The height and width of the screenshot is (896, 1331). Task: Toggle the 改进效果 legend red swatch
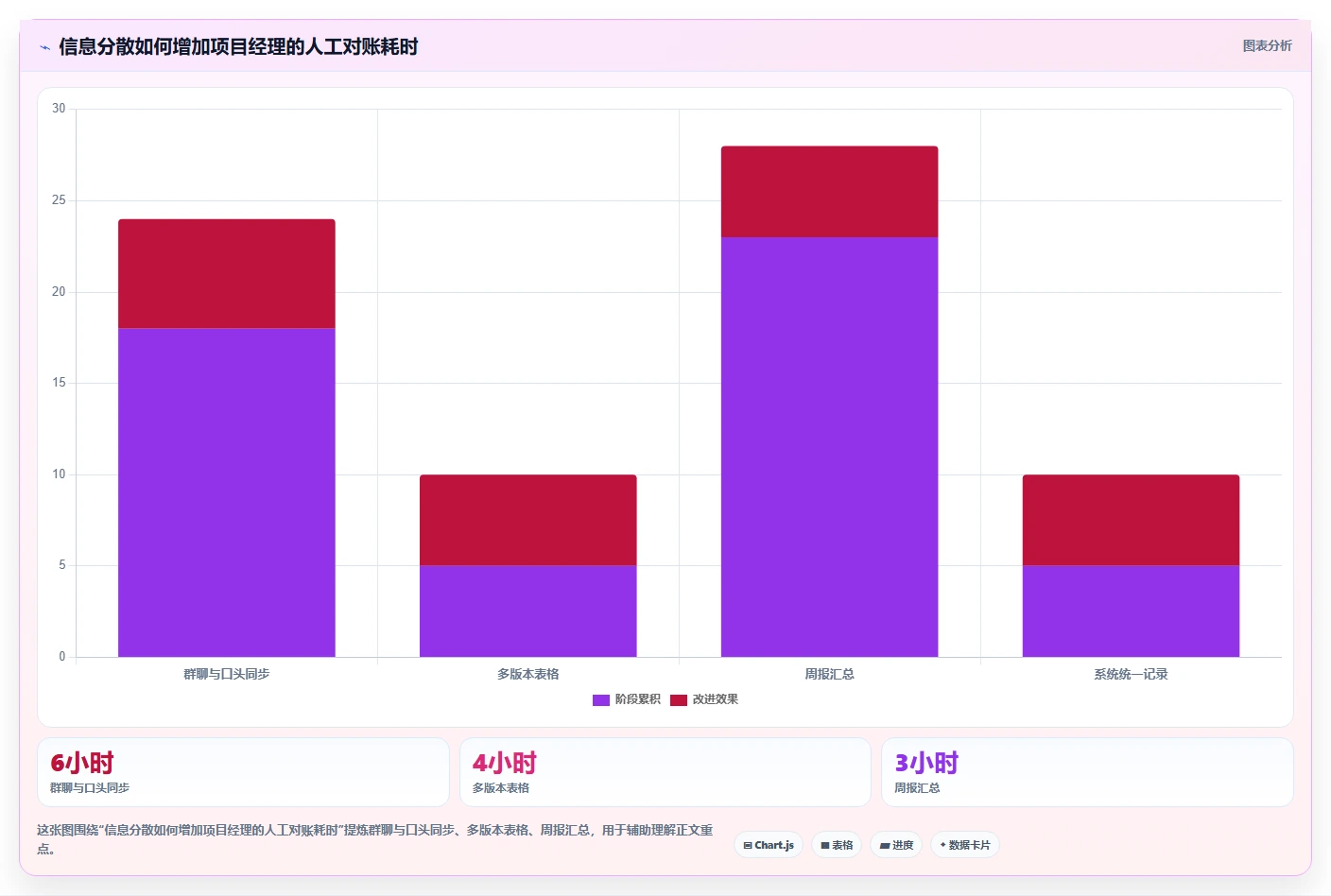click(679, 700)
